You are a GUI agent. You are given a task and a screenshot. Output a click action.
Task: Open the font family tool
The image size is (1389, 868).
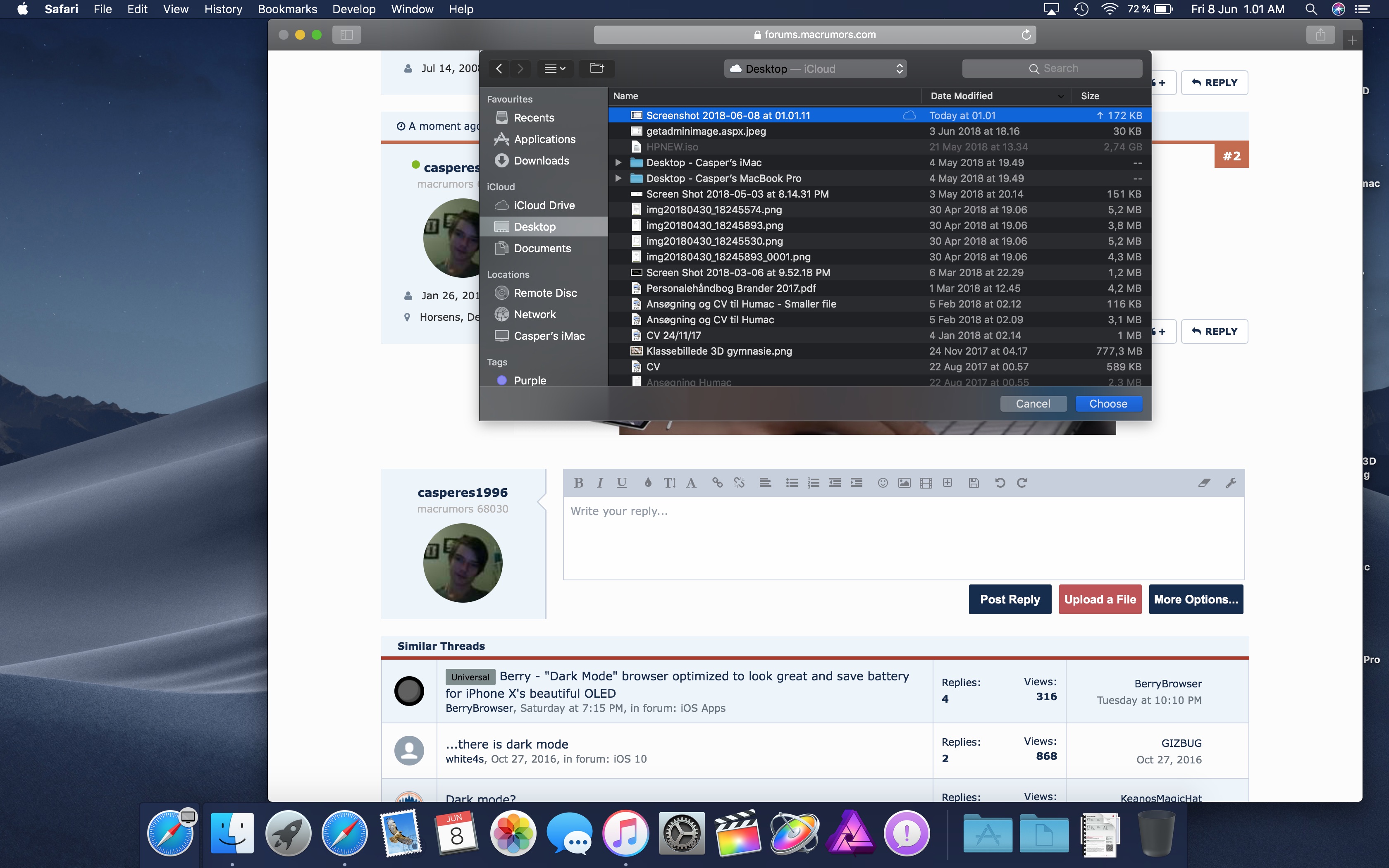tap(691, 483)
